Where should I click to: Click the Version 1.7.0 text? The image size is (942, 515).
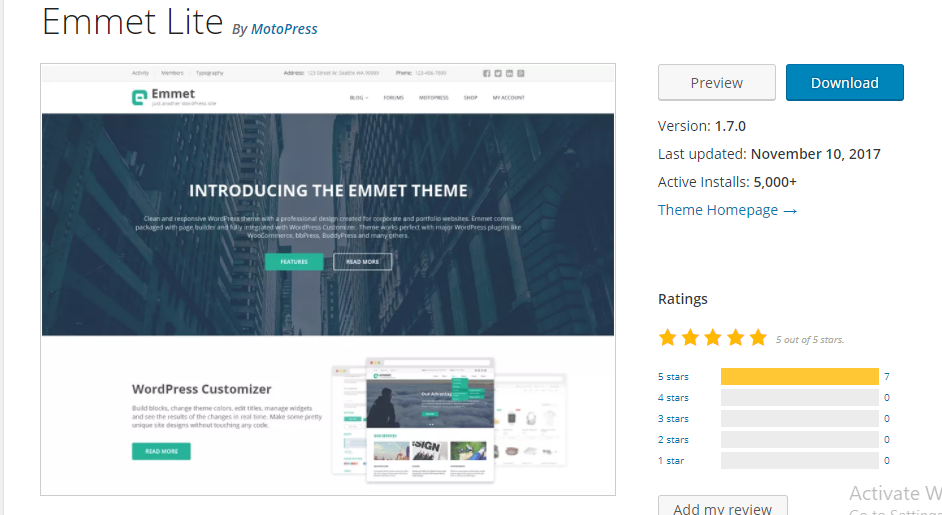(x=702, y=126)
